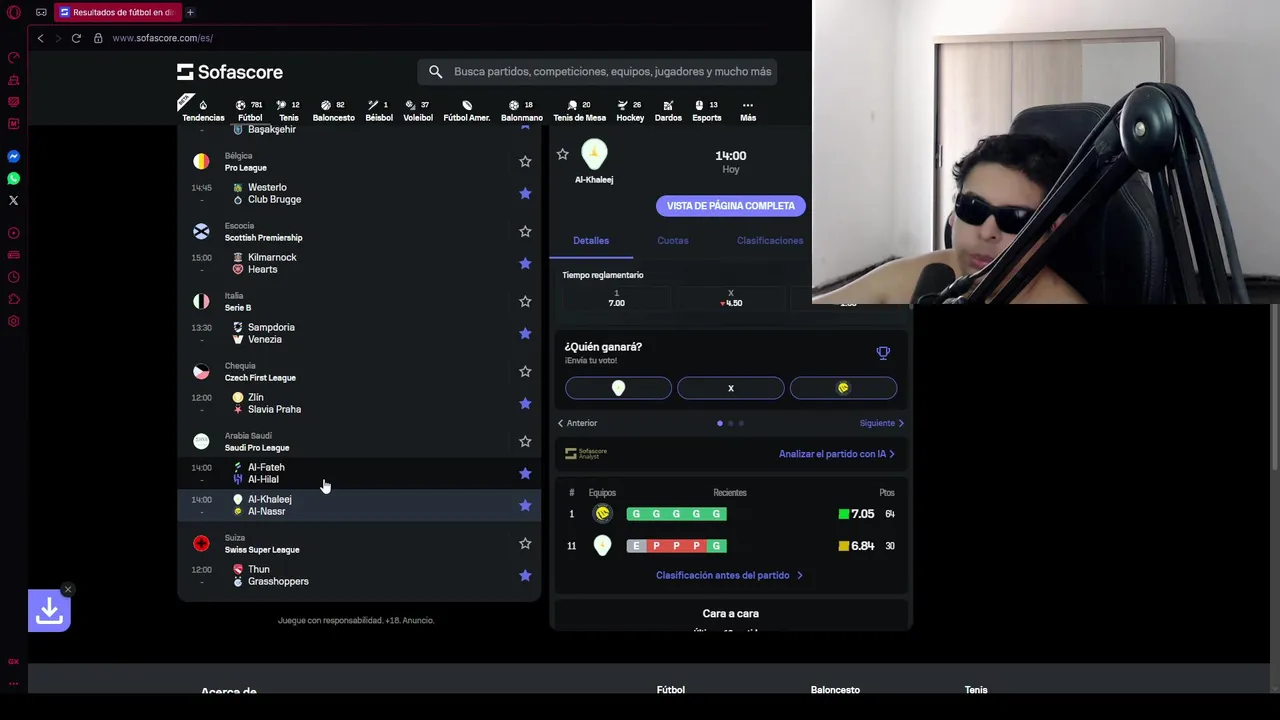Toggle favorite star for Sampdoria vs Venezia
Viewport: 1280px width, 720px height.
[x=525, y=333]
